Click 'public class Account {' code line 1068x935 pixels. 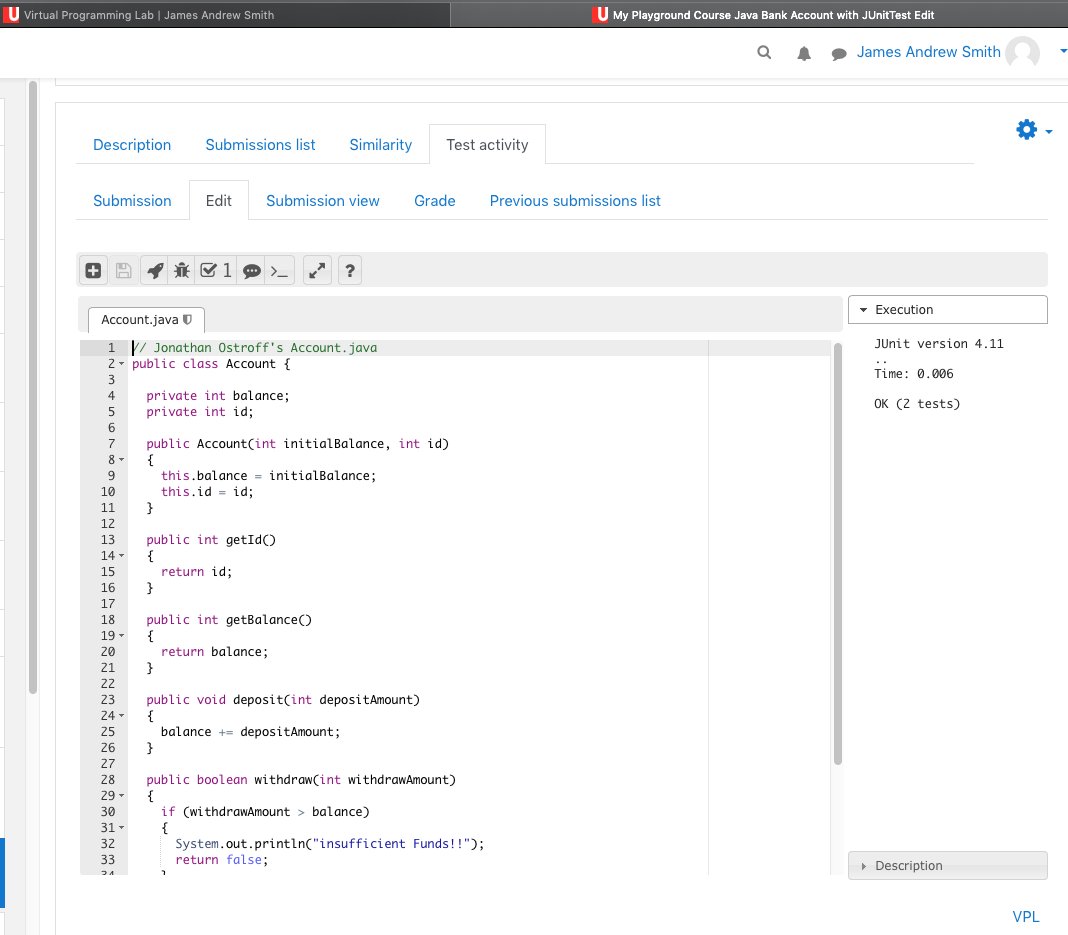point(211,364)
